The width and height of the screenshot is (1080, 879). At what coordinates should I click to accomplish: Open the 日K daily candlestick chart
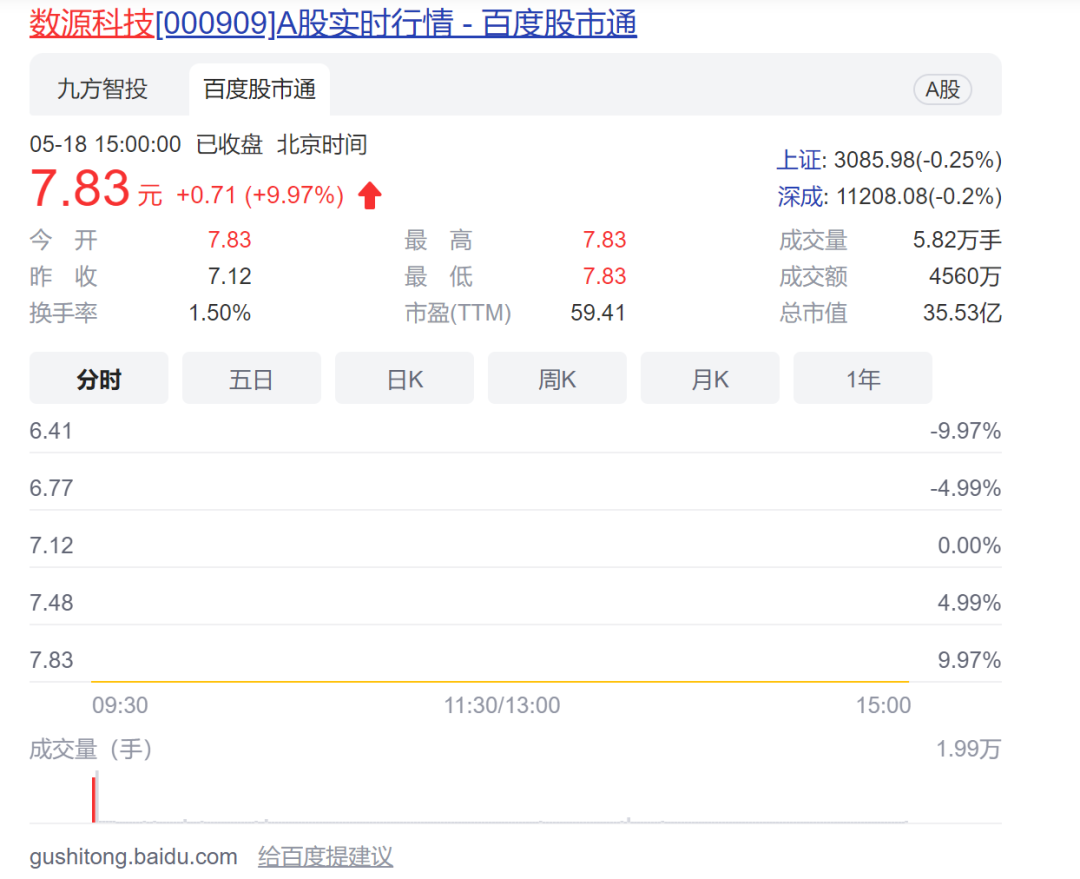click(x=404, y=378)
